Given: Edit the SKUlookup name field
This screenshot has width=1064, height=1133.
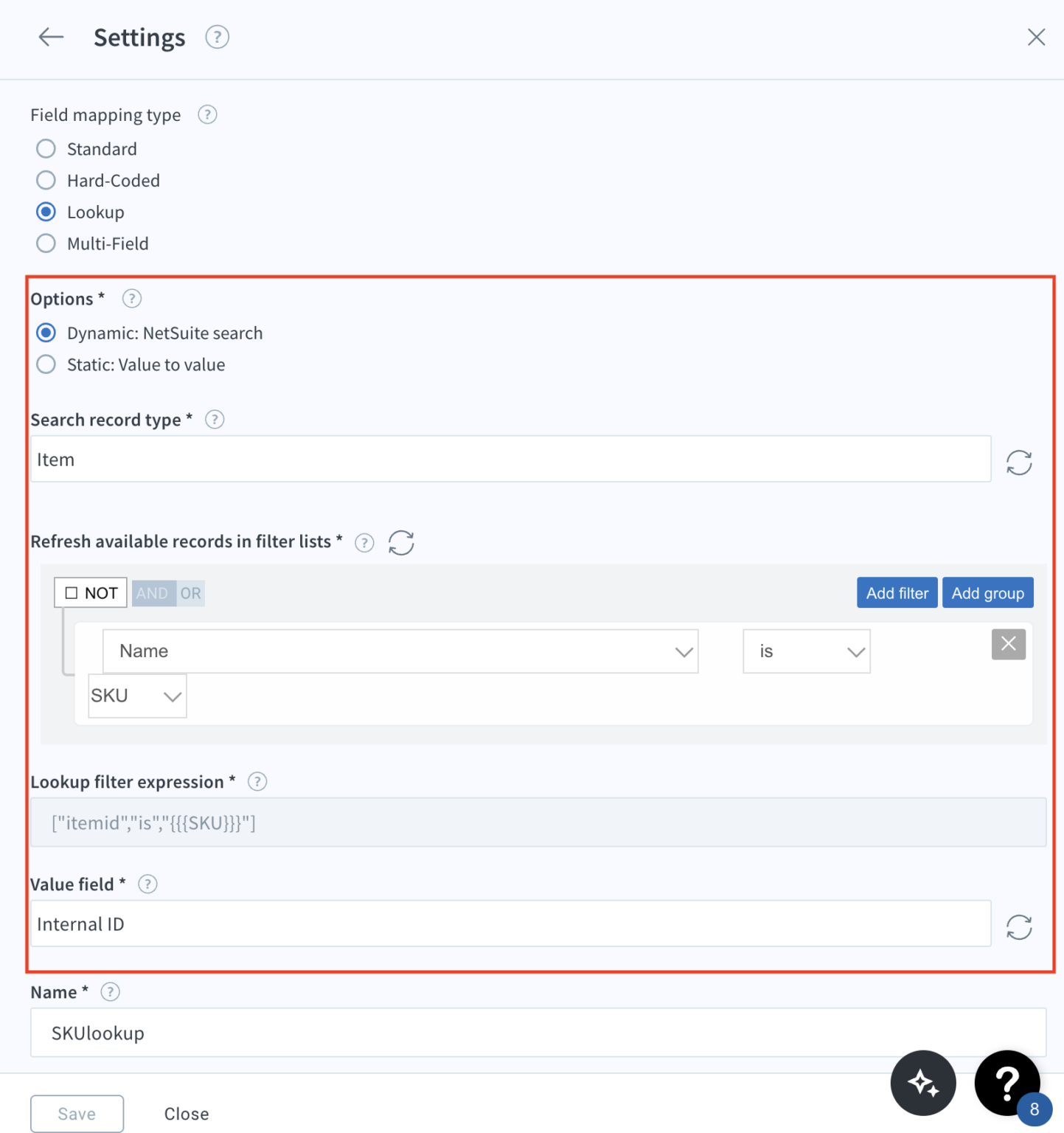Looking at the screenshot, I should (516, 1033).
